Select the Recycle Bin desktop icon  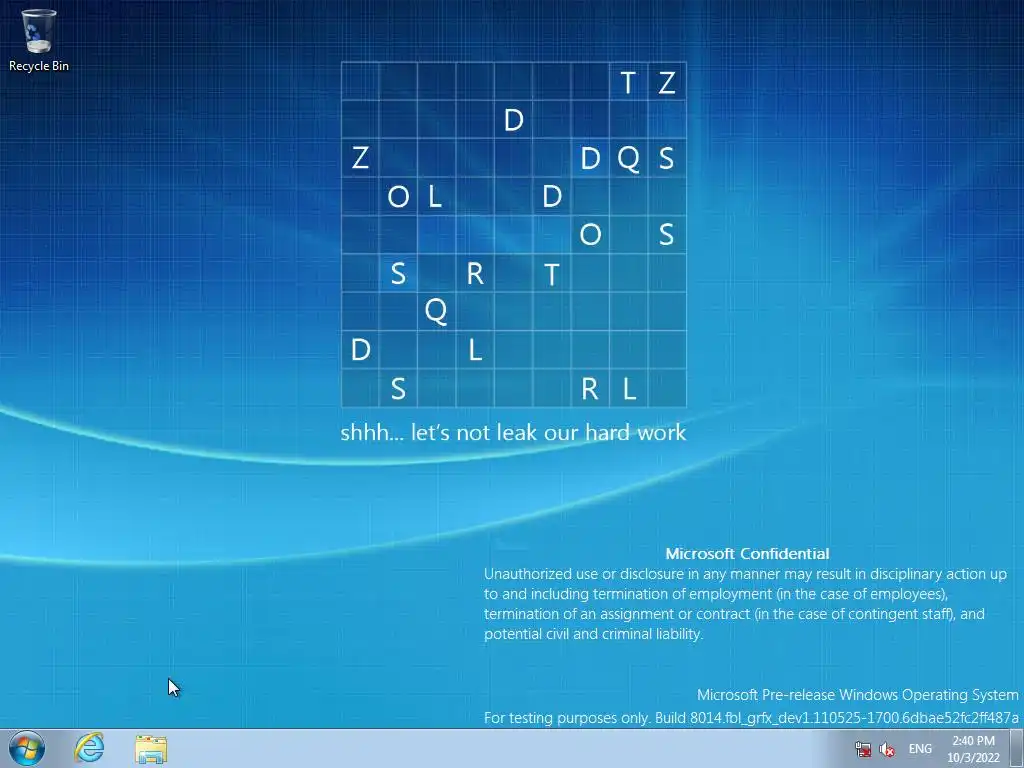[39, 39]
